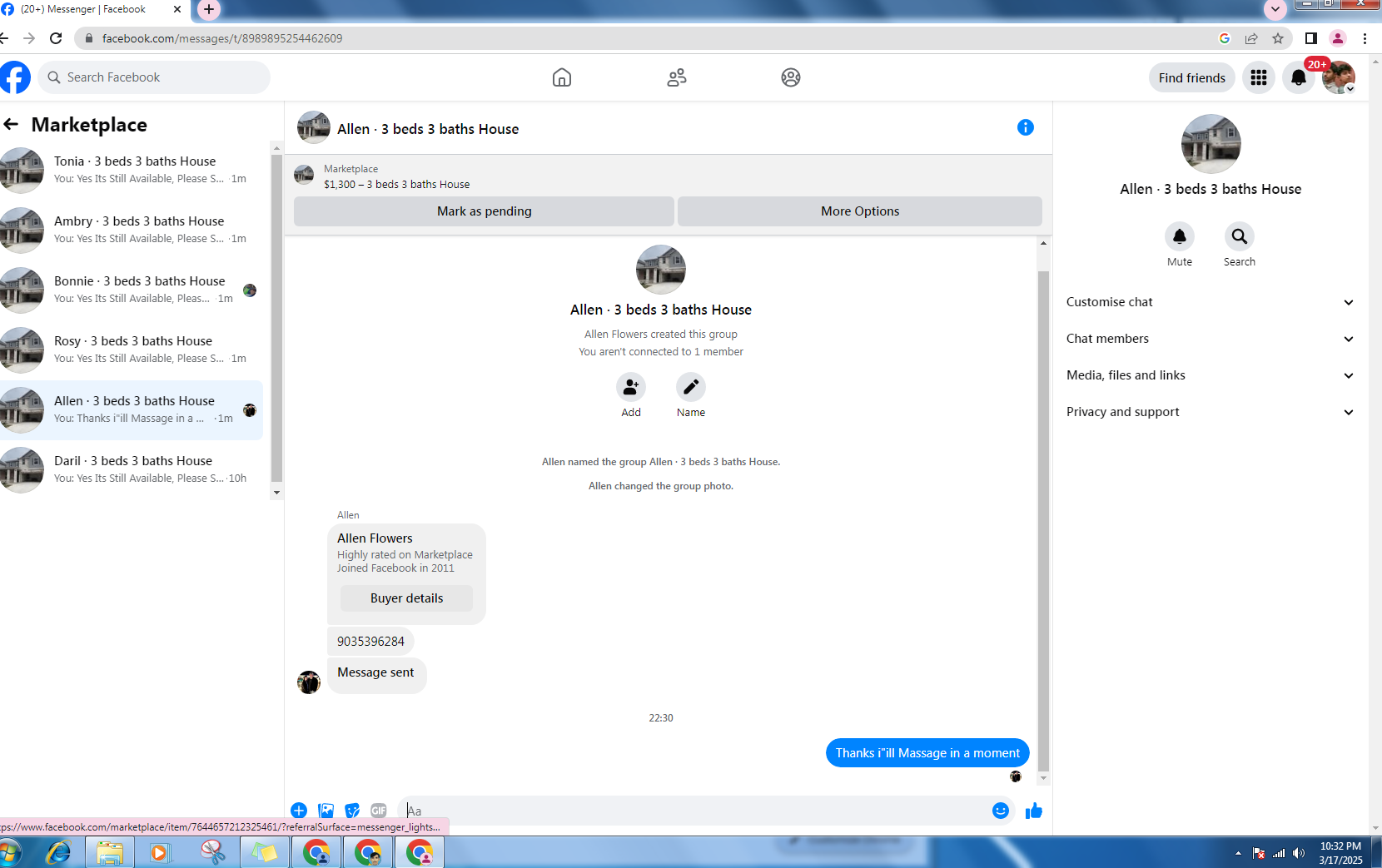This screenshot has width=1382, height=868.
Task: Attach a photo file in composer
Action: pos(326,811)
